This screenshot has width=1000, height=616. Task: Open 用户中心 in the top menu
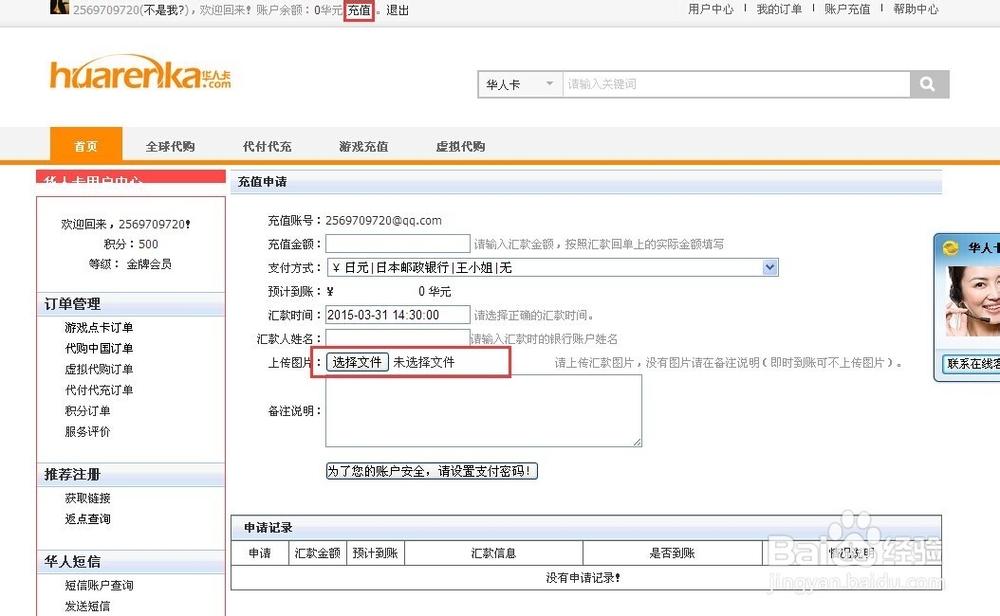pyautogui.click(x=710, y=9)
